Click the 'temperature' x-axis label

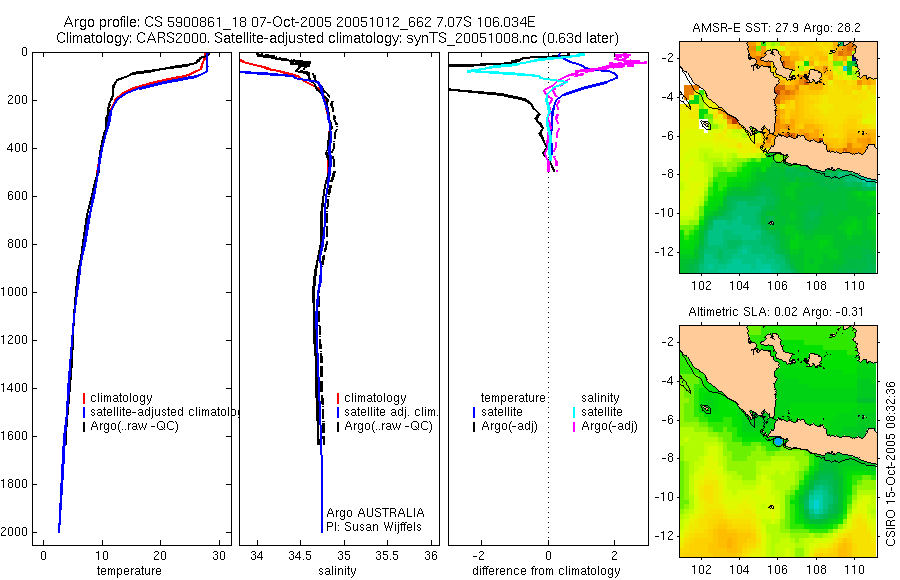(129, 571)
